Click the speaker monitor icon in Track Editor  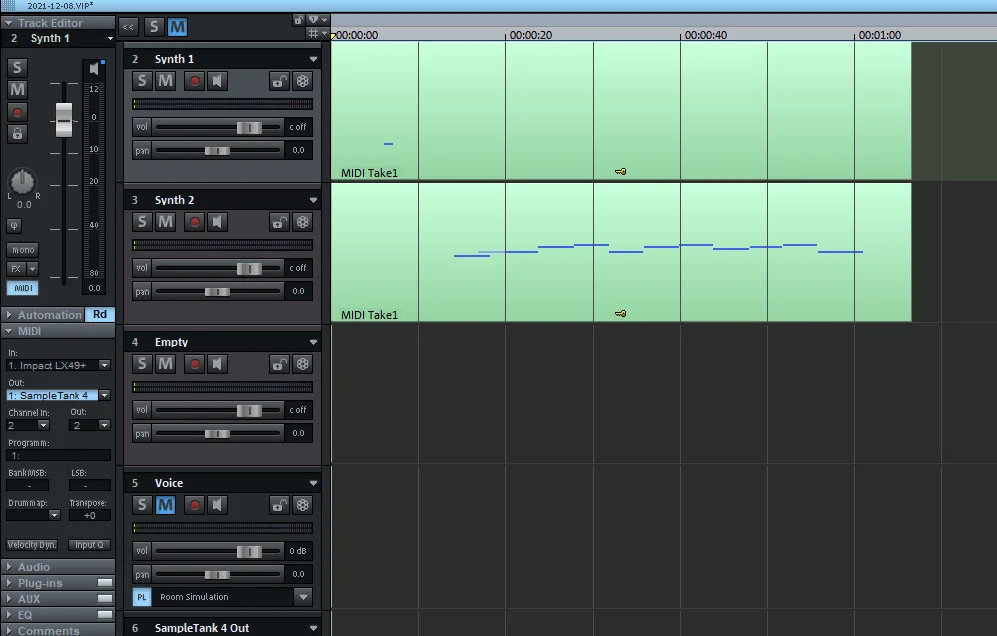pos(94,69)
